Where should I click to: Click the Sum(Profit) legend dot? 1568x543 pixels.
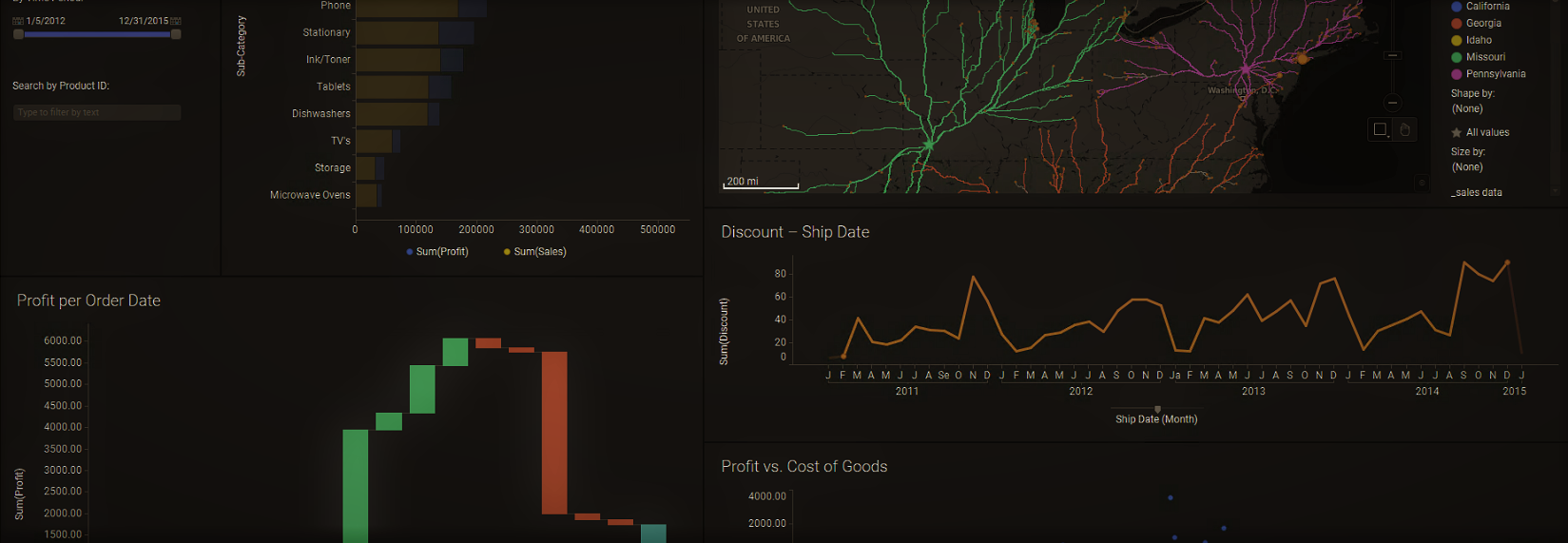point(410,252)
